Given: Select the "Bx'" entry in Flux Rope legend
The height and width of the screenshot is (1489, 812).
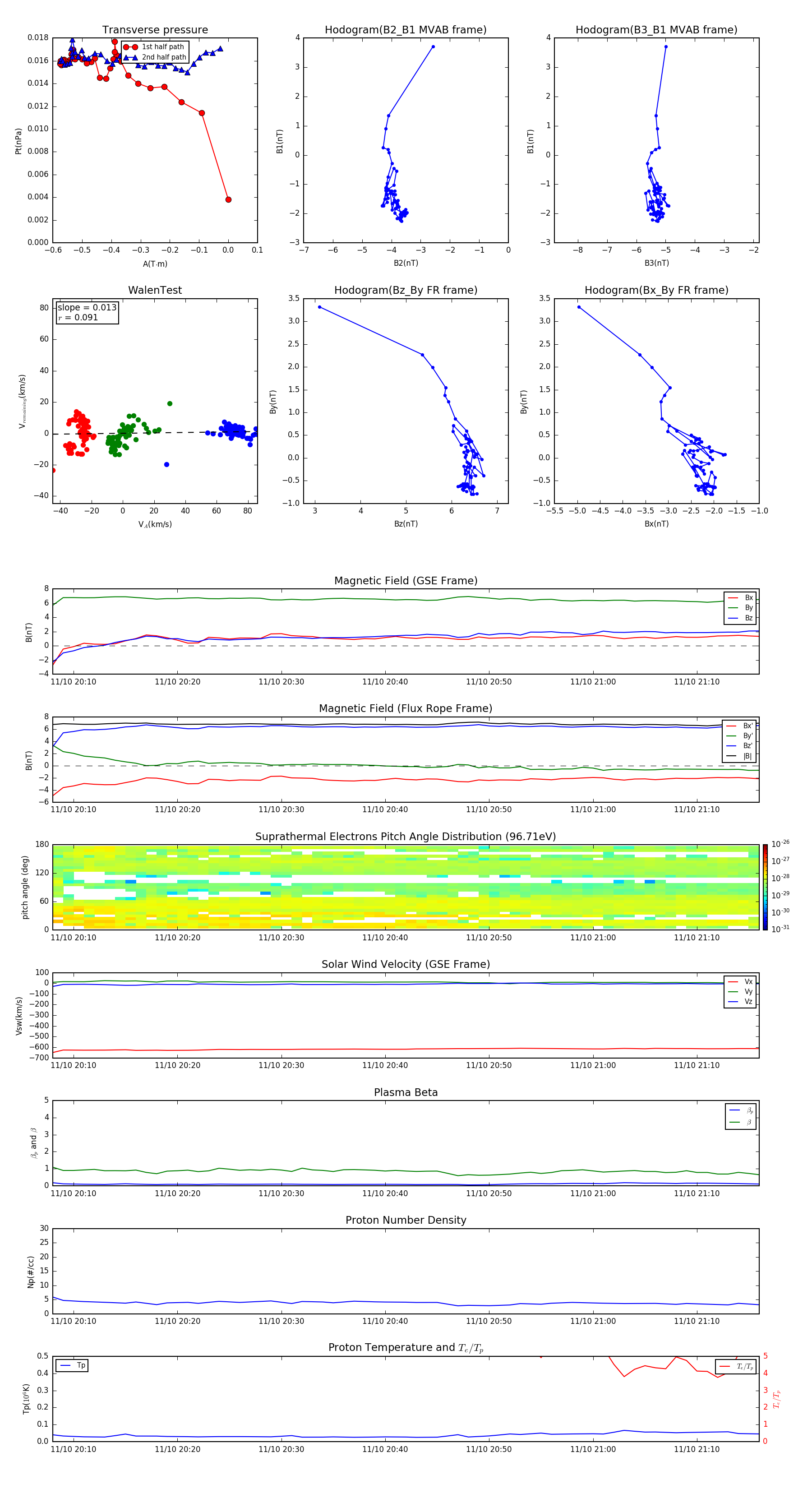Looking at the screenshot, I should 740,726.
